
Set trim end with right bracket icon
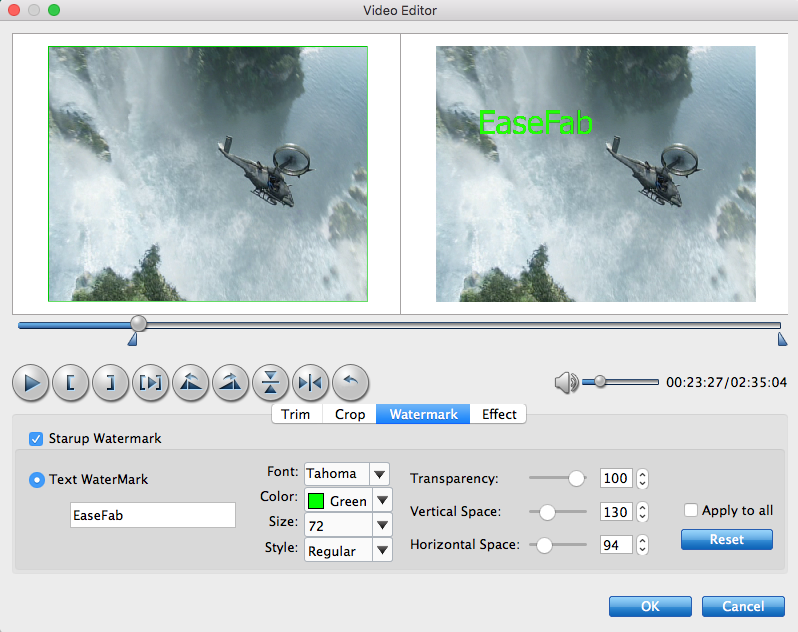[x=111, y=382]
